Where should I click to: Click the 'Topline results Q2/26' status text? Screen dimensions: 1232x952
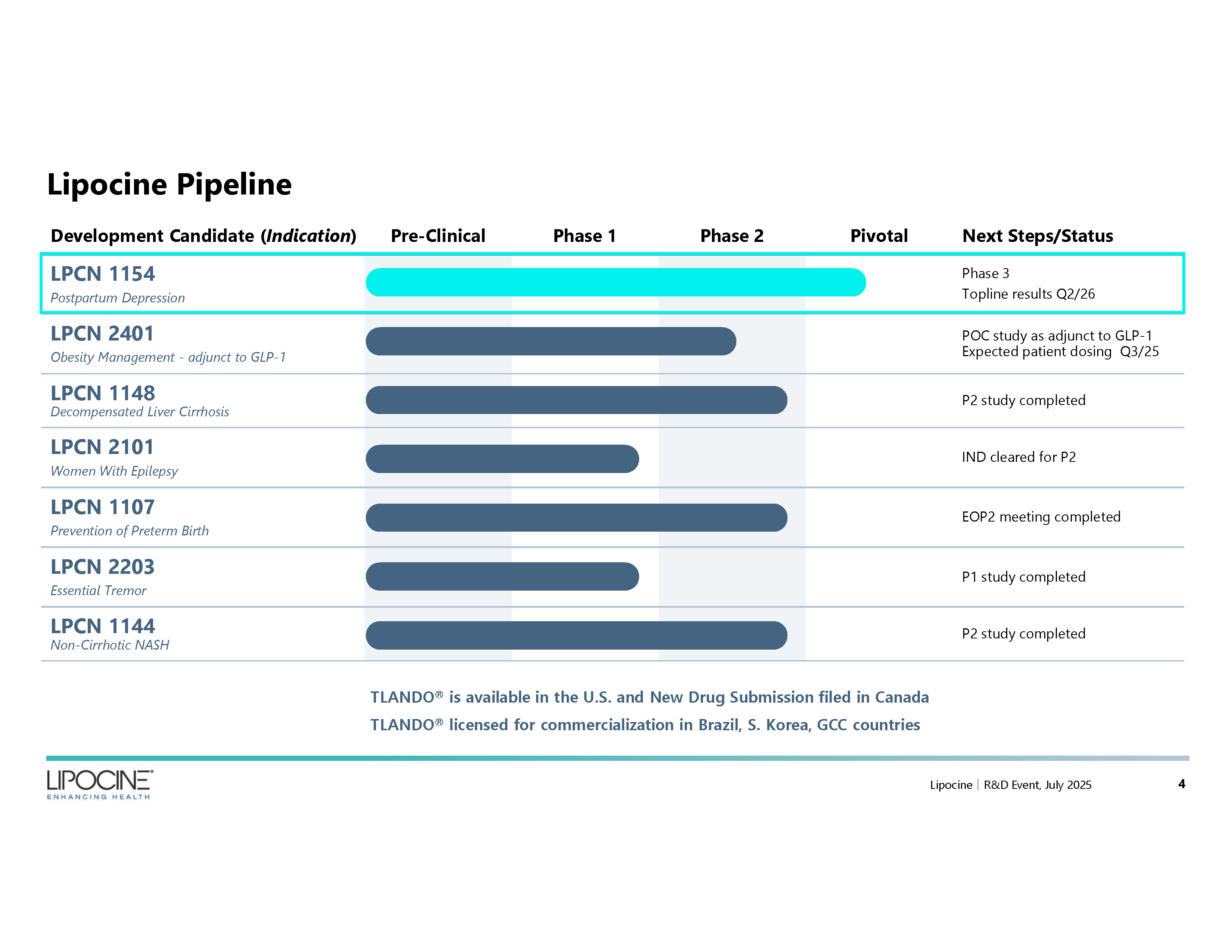click(1028, 294)
